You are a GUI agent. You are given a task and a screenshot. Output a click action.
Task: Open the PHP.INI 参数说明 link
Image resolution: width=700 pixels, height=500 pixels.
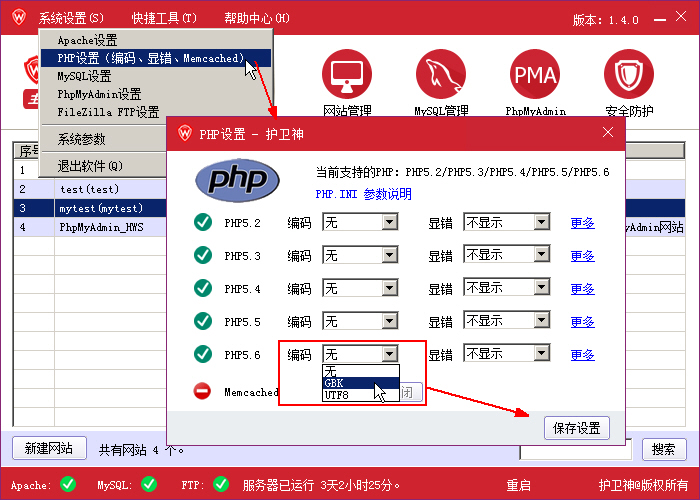click(x=363, y=194)
